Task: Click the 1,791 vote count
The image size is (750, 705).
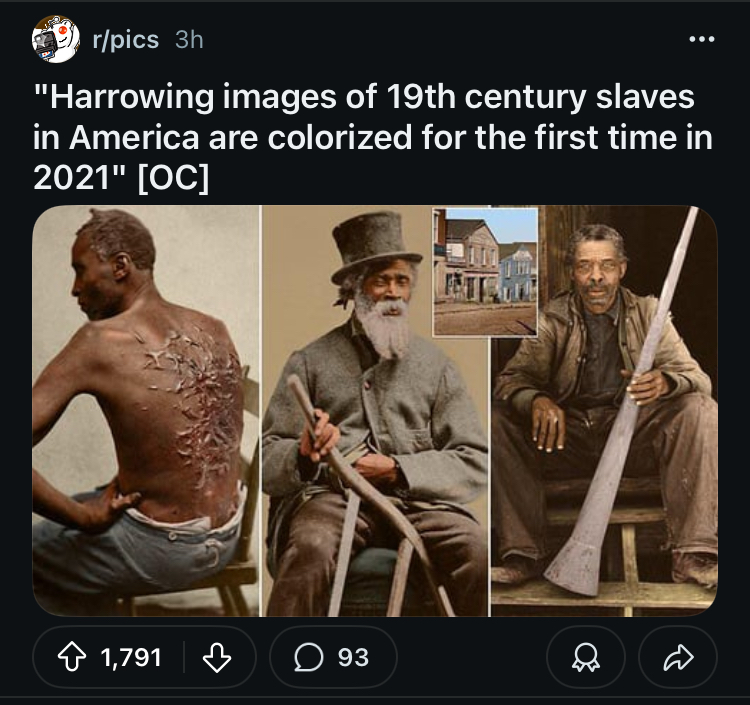Action: tap(131, 657)
